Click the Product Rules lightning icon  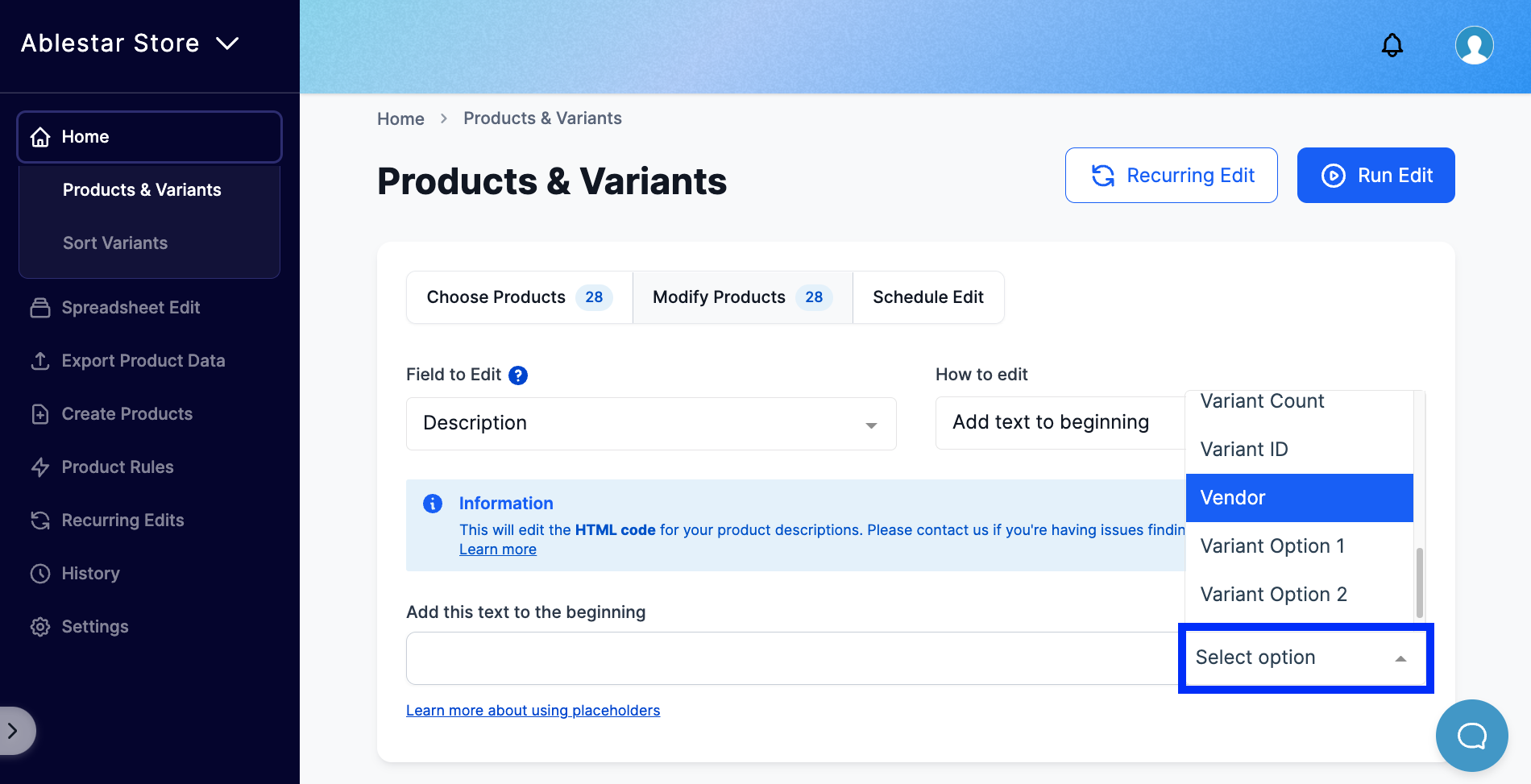click(40, 467)
